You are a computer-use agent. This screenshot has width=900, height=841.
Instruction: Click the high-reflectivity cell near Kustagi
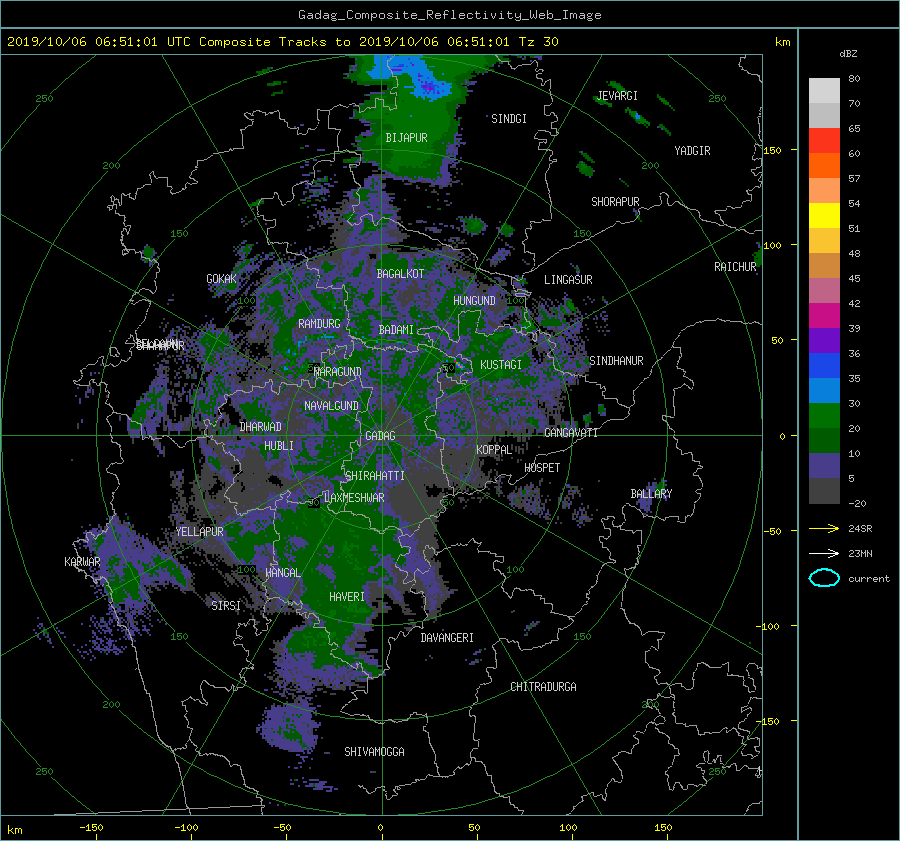tap(460, 364)
